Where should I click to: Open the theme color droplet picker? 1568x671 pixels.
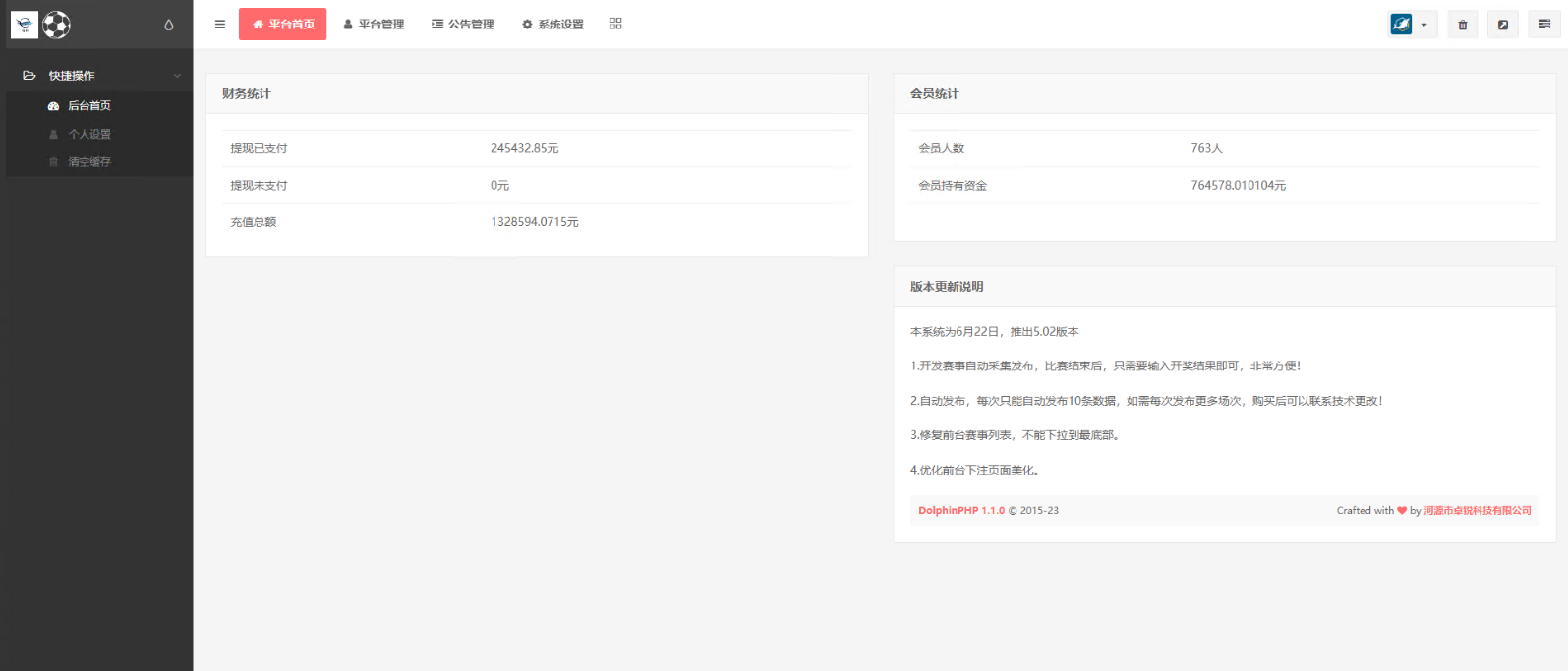pos(169,25)
